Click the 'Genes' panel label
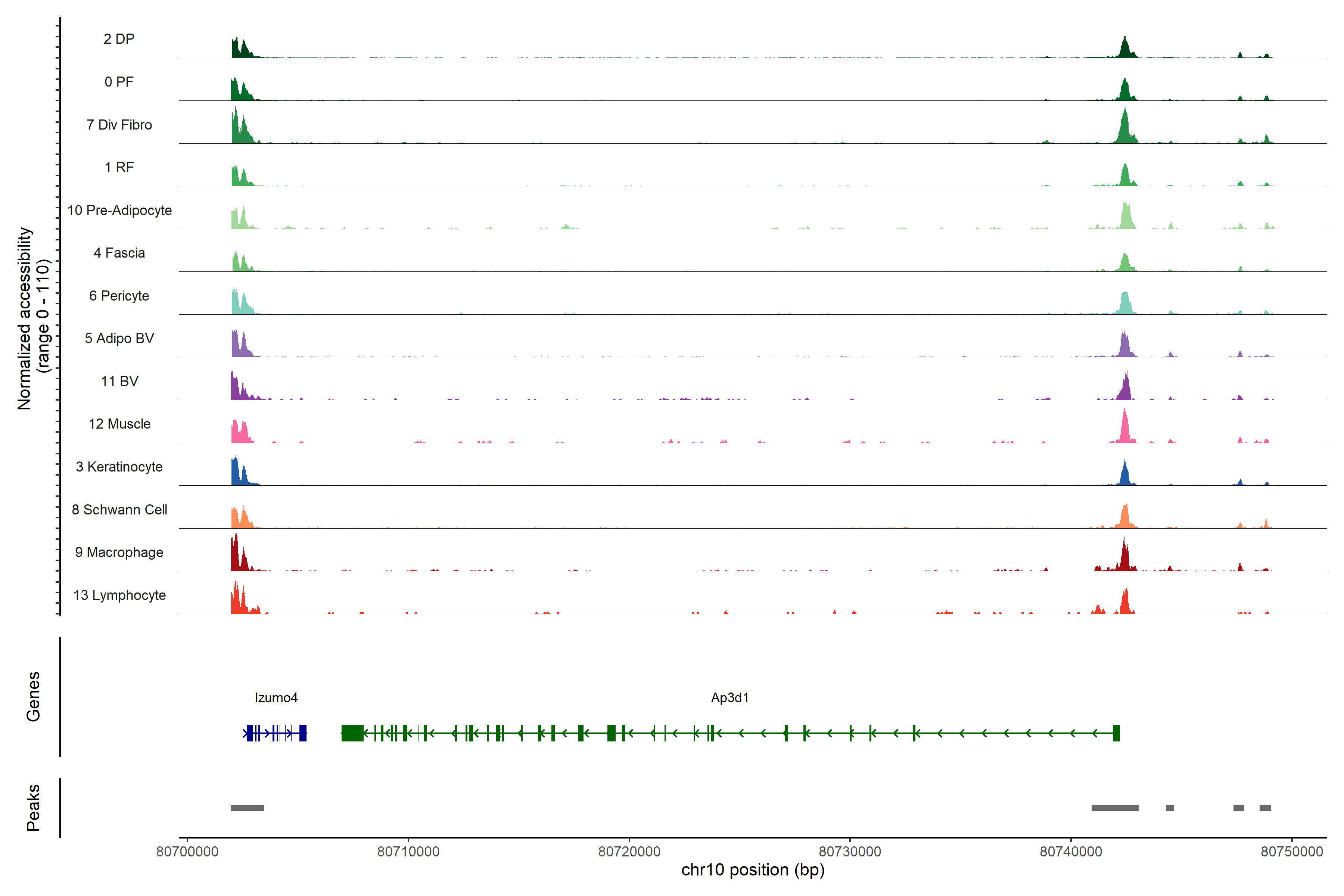The image size is (1344, 896). point(33,696)
